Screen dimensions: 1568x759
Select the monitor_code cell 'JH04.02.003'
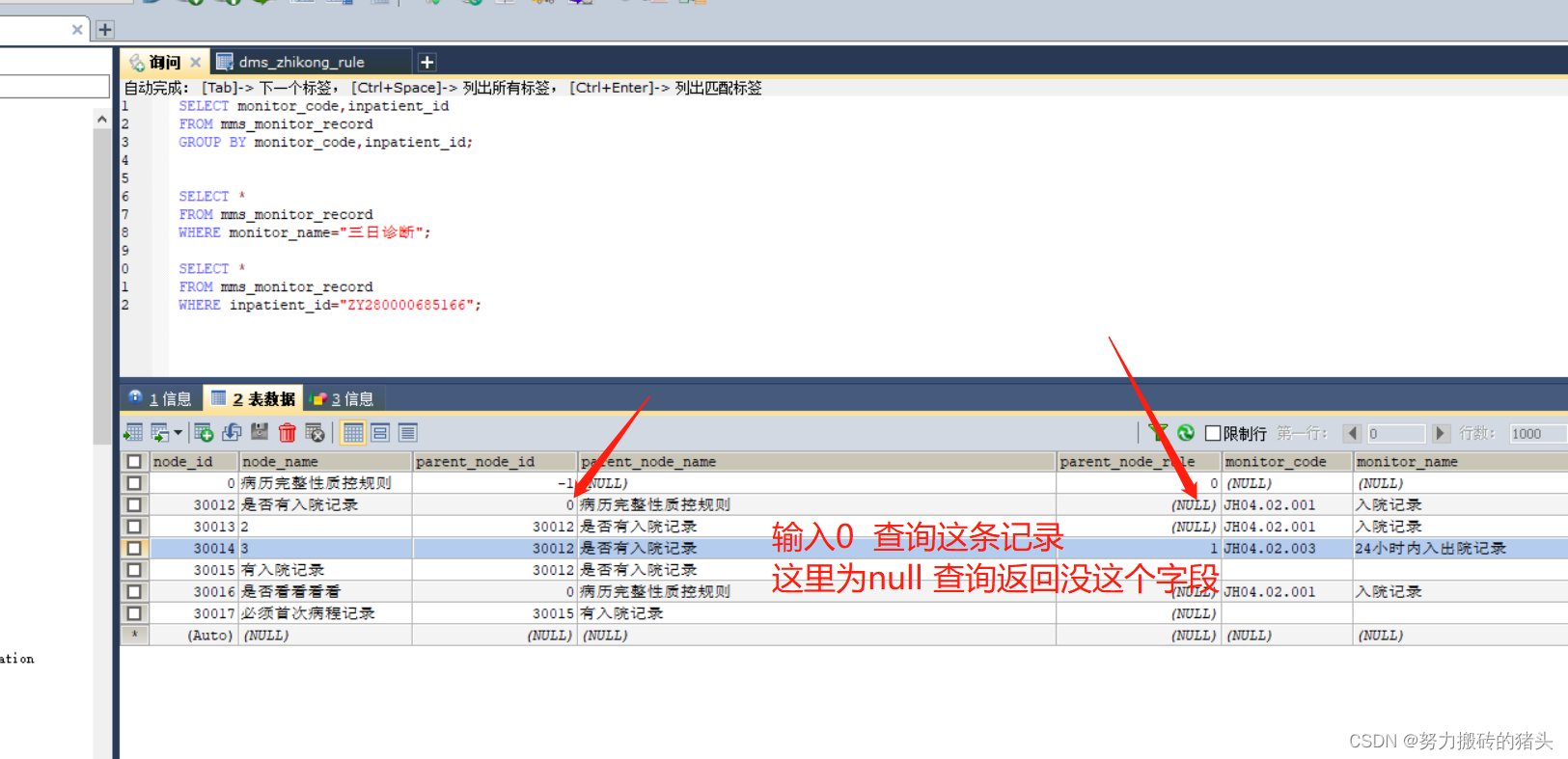coord(1287,548)
